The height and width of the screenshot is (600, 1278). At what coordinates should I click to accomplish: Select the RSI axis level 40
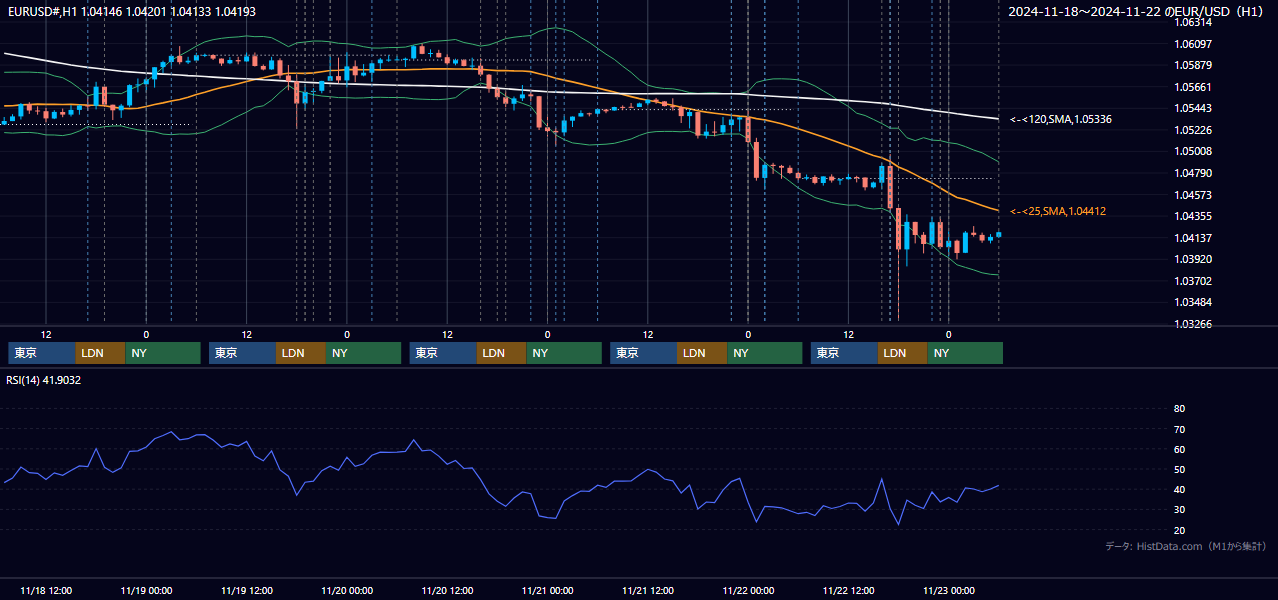coord(1179,489)
